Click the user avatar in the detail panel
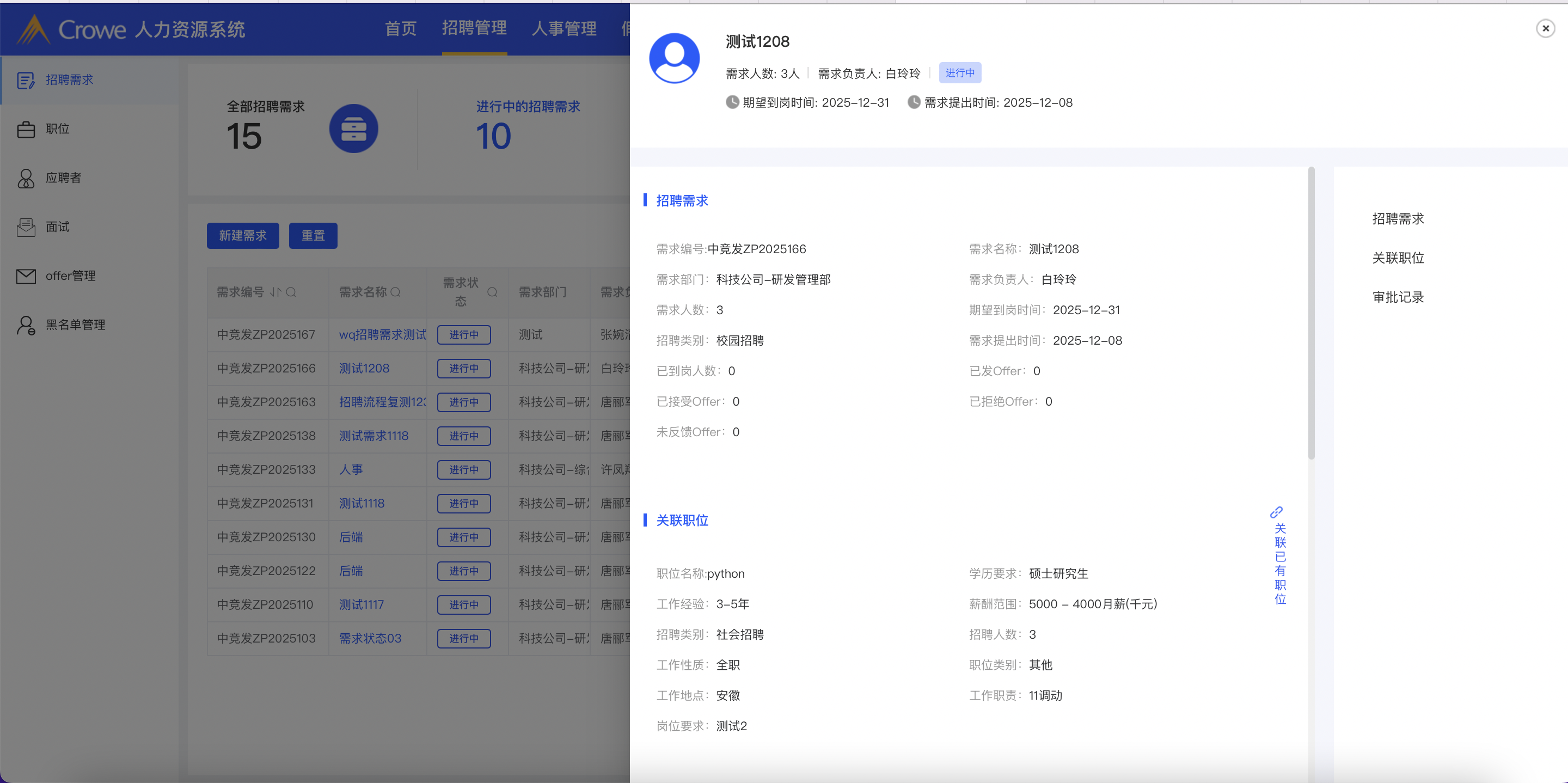Image resolution: width=1568 pixels, height=783 pixels. pyautogui.click(x=674, y=58)
